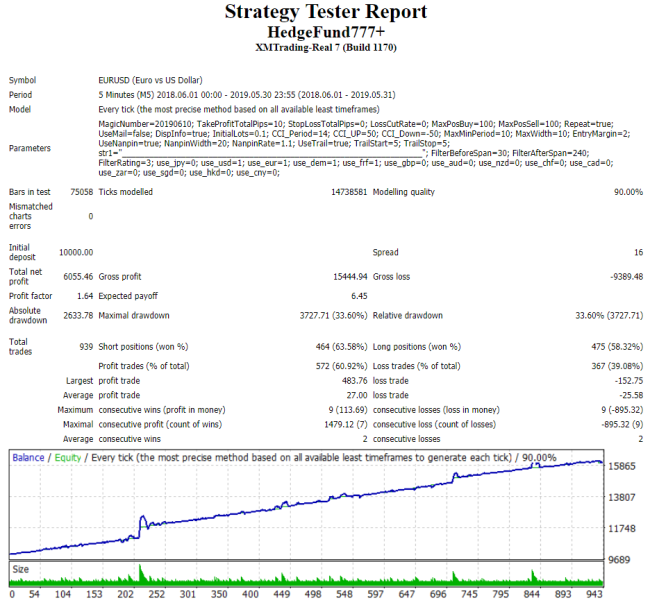
Task: Click the Total trades value 939
Action: coord(86,347)
